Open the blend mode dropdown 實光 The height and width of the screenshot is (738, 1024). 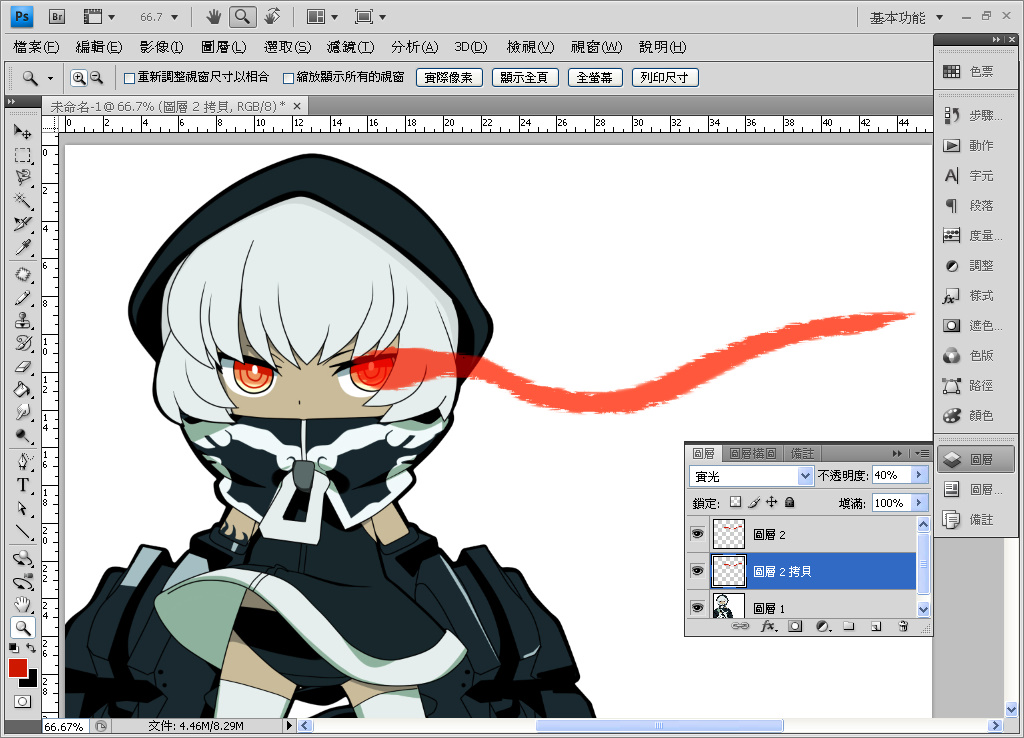(750, 476)
